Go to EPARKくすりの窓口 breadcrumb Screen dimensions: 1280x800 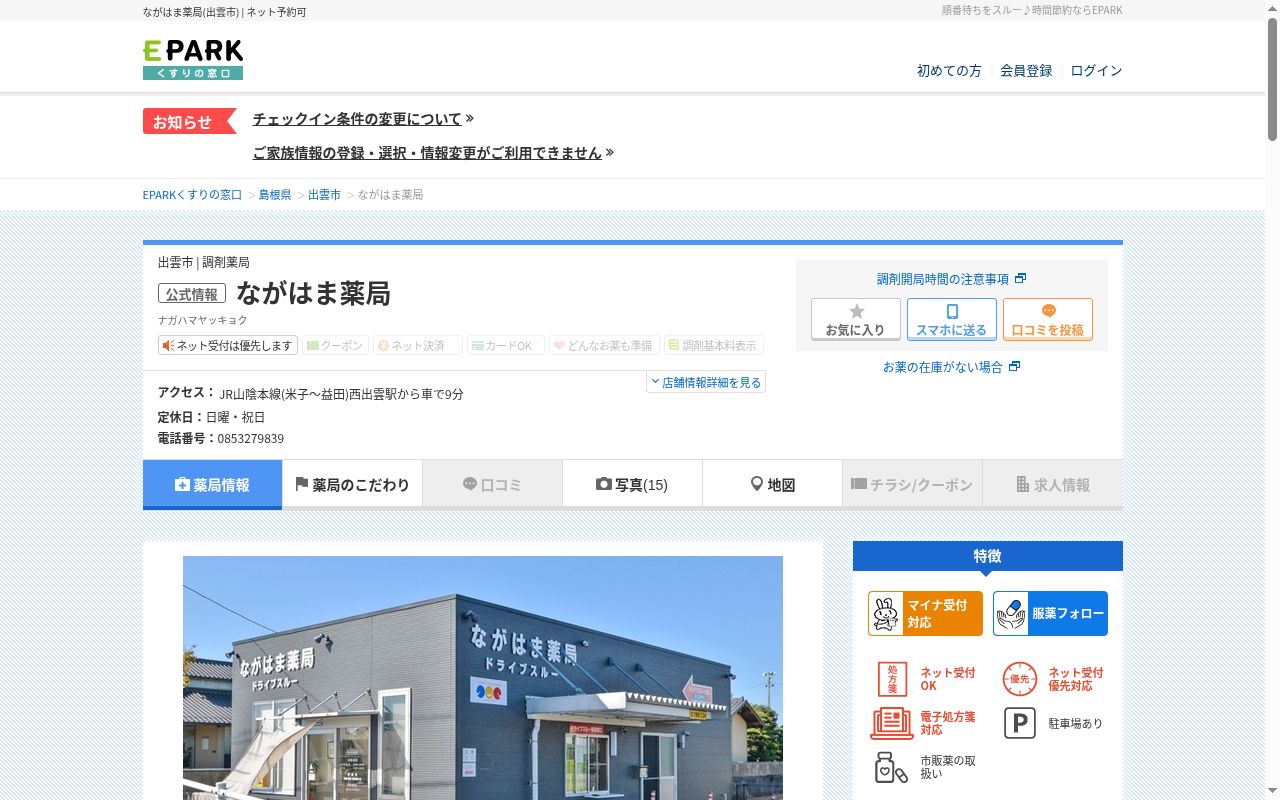pos(192,195)
